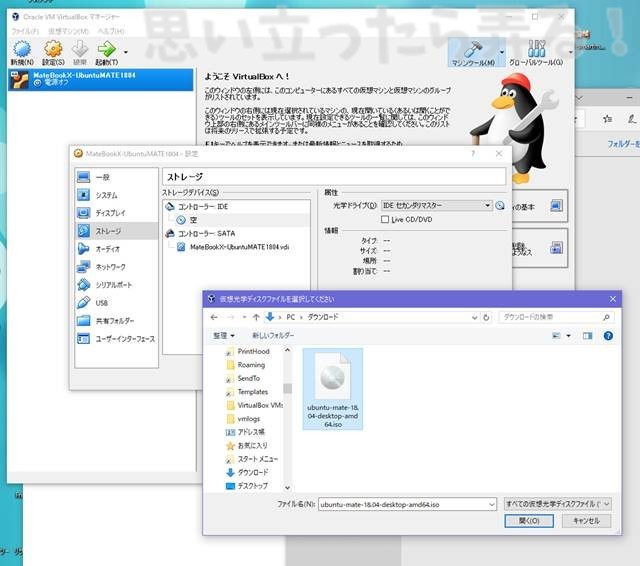Image resolution: width=640 pixels, height=566 pixels.
Task: Click New Folder (新しいフォルダー) button
Action: pyautogui.click(x=273, y=335)
